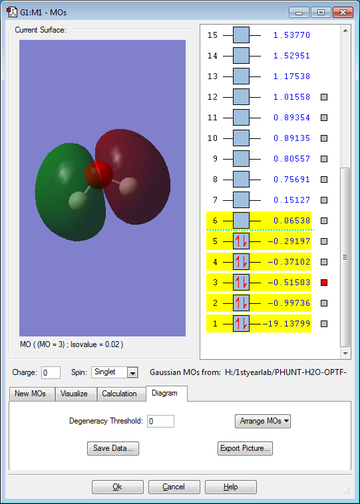Click the Save Data button
This screenshot has width=360, height=504.
tap(113, 448)
